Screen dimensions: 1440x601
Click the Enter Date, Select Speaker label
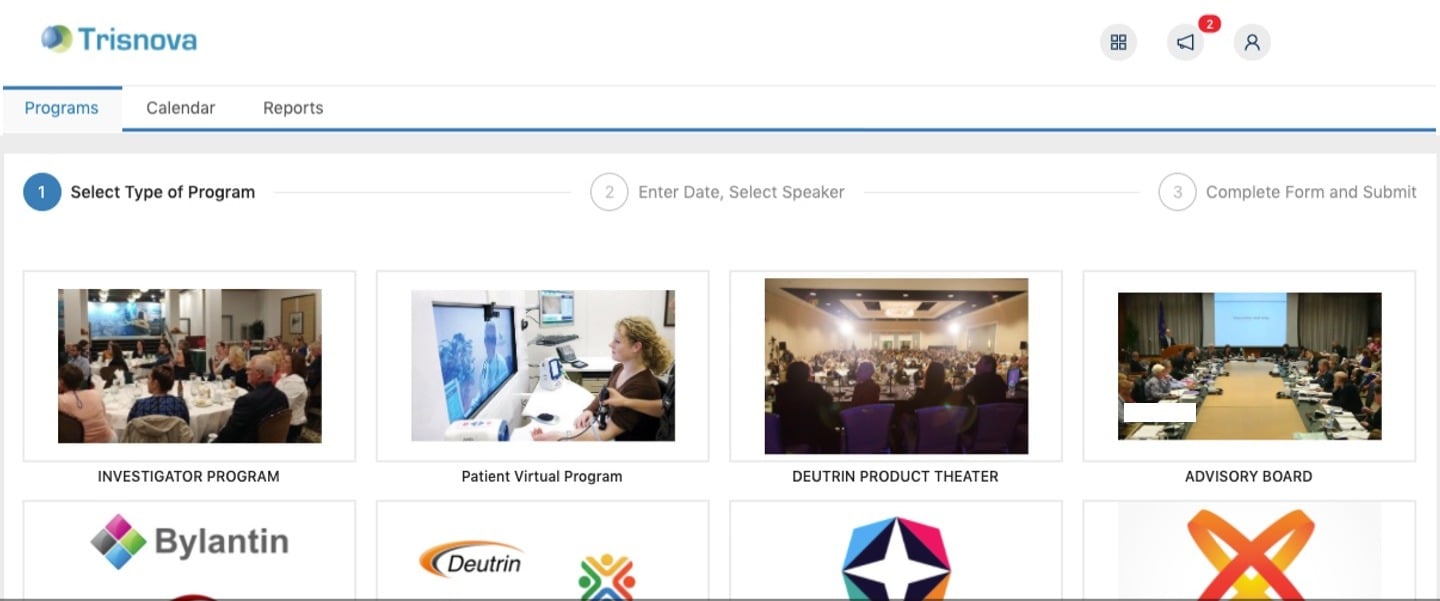click(741, 192)
